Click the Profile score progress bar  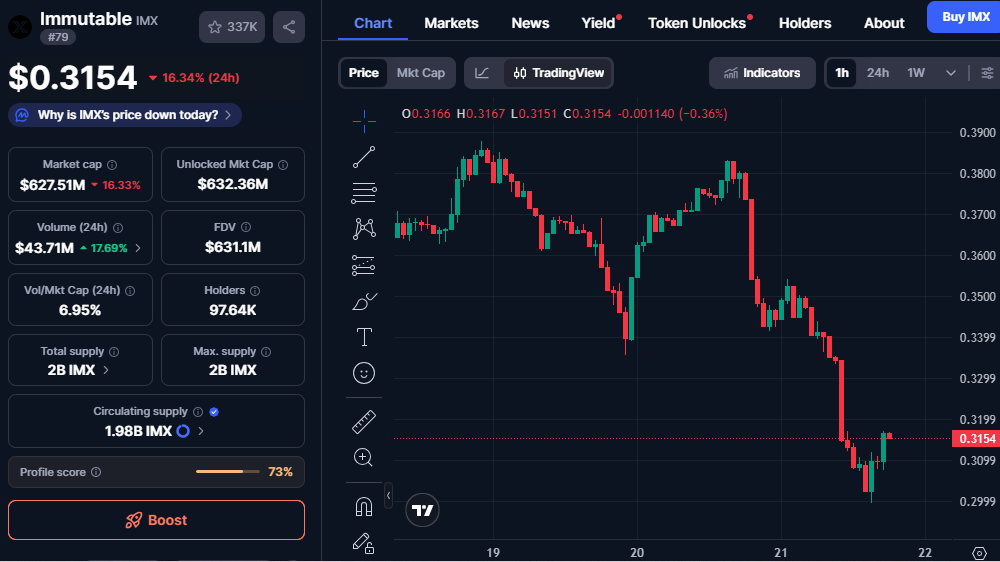coord(227,472)
